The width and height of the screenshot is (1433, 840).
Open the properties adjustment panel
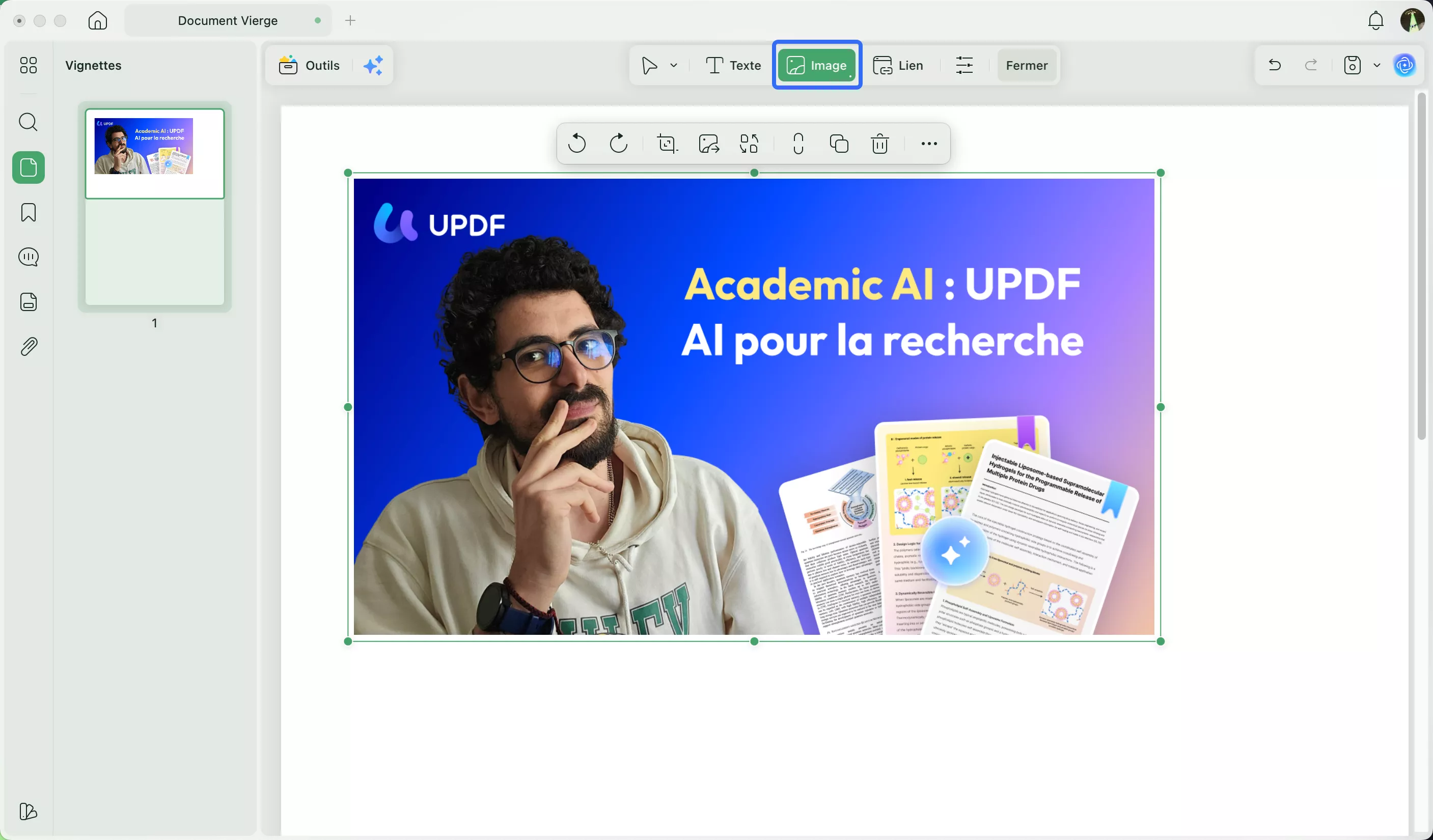point(964,65)
